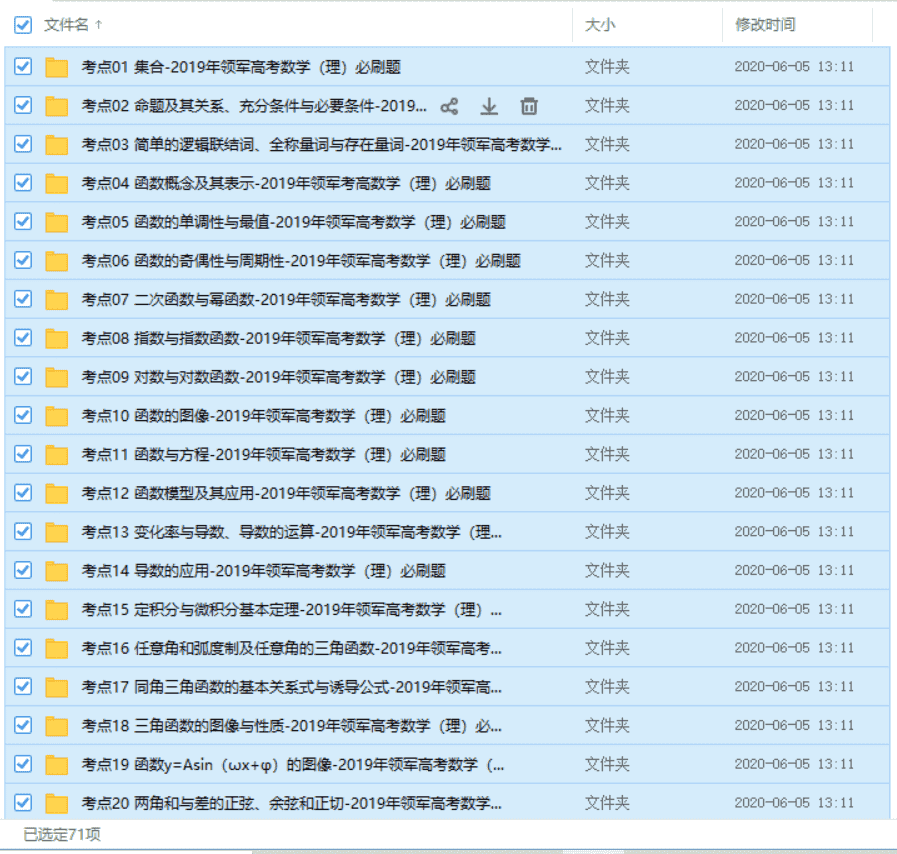Click folder icon of 考点10 函数的图像
This screenshot has width=897, height=854.
tap(56, 416)
